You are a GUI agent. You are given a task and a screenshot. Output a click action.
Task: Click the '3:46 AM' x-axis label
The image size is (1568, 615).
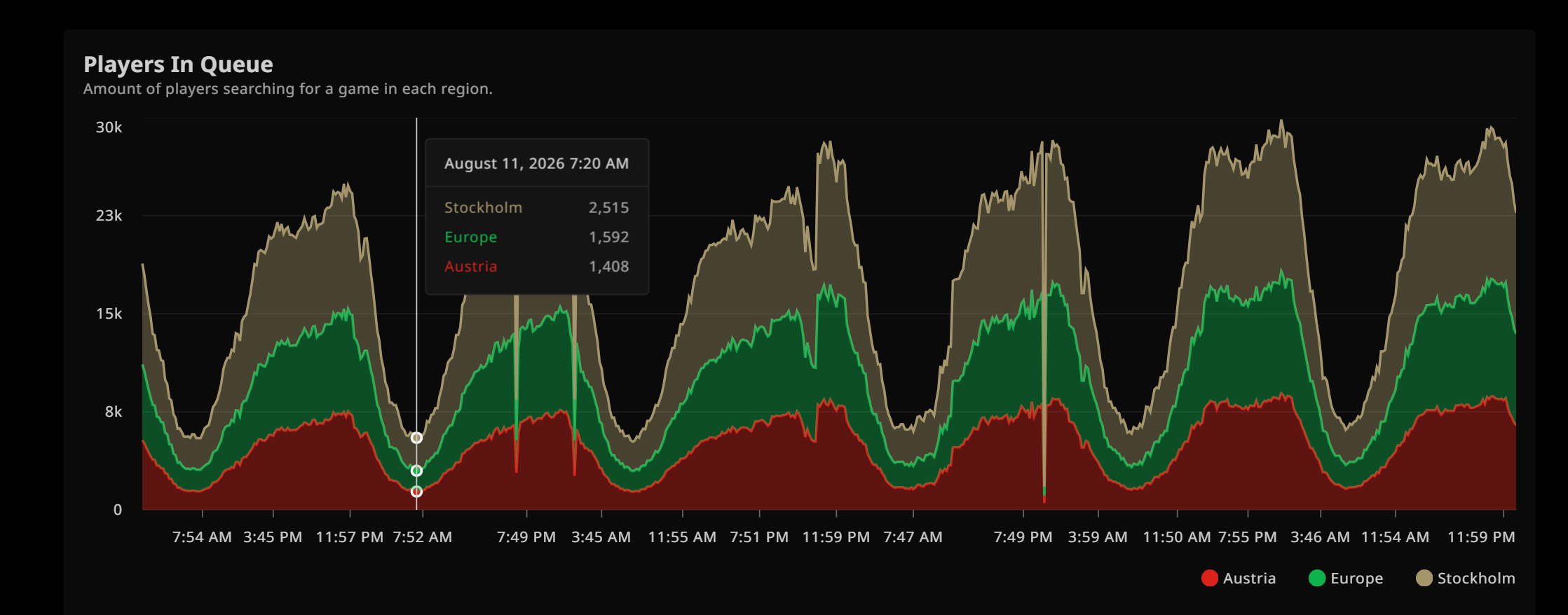pos(1320,537)
